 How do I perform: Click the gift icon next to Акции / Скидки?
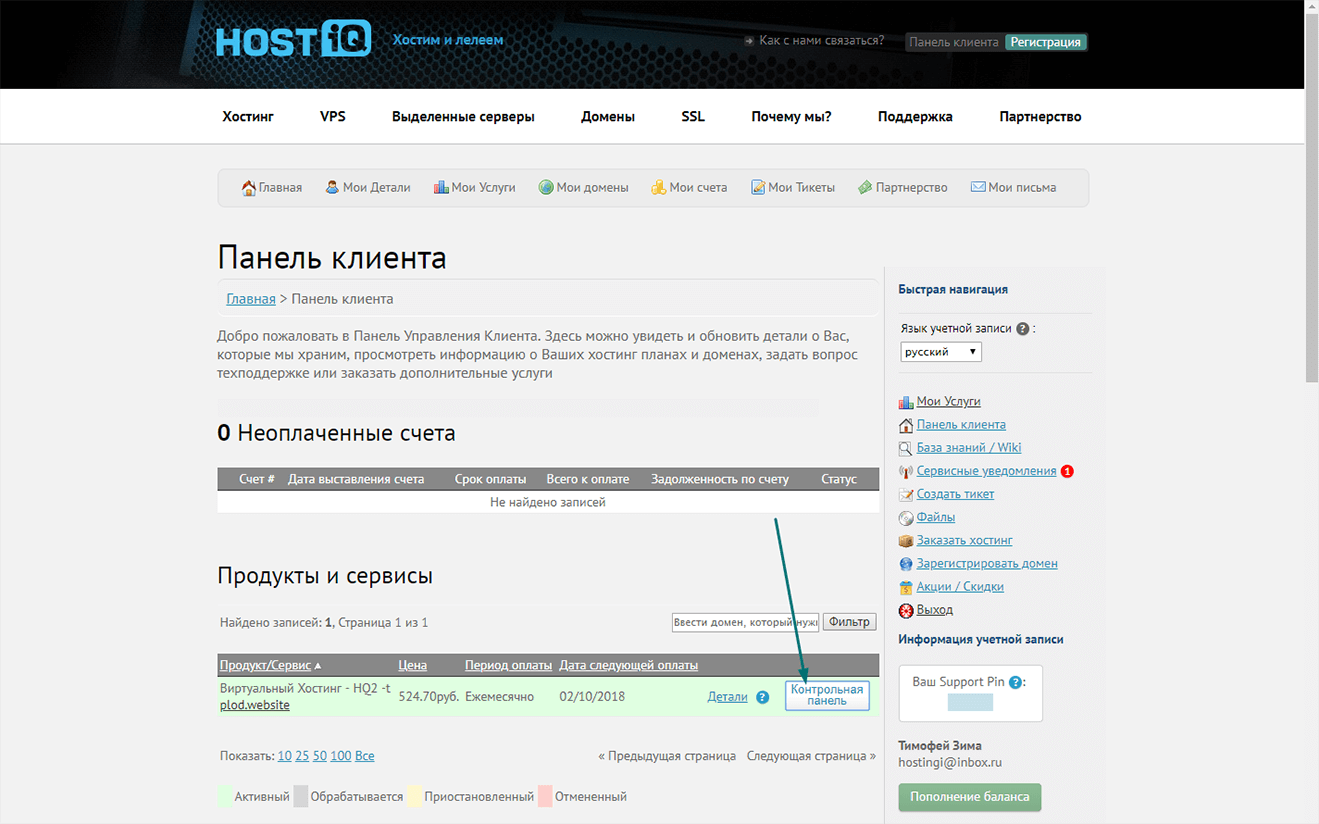(906, 587)
